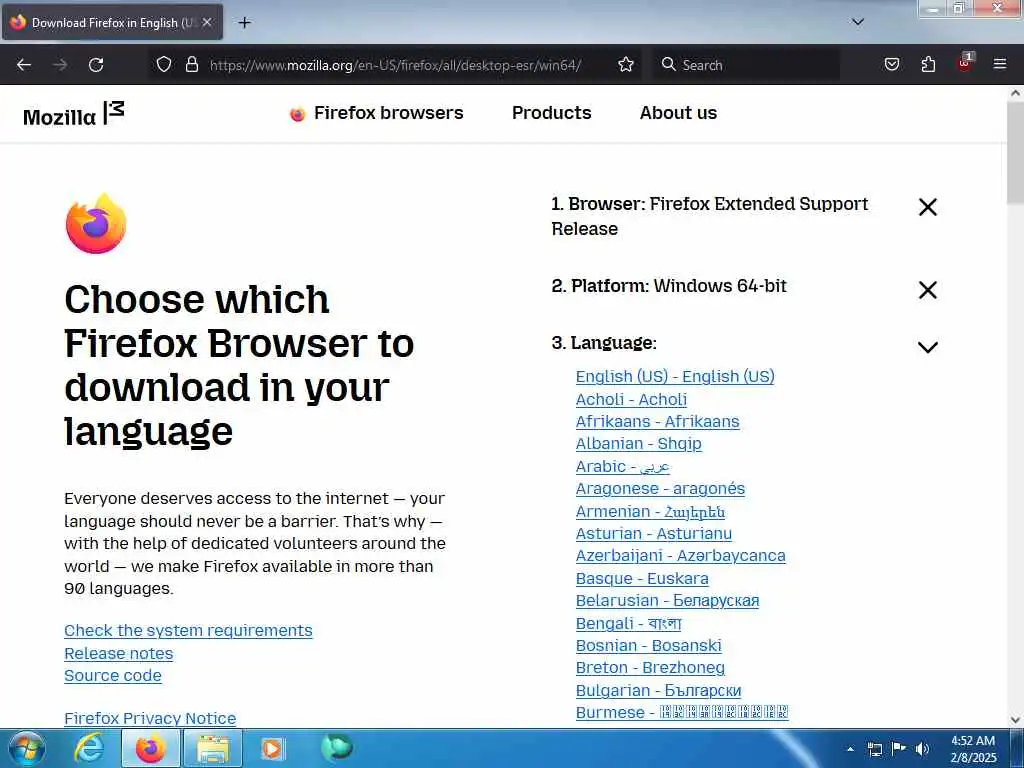
Task: Click the URL address bar
Action: 394,65
